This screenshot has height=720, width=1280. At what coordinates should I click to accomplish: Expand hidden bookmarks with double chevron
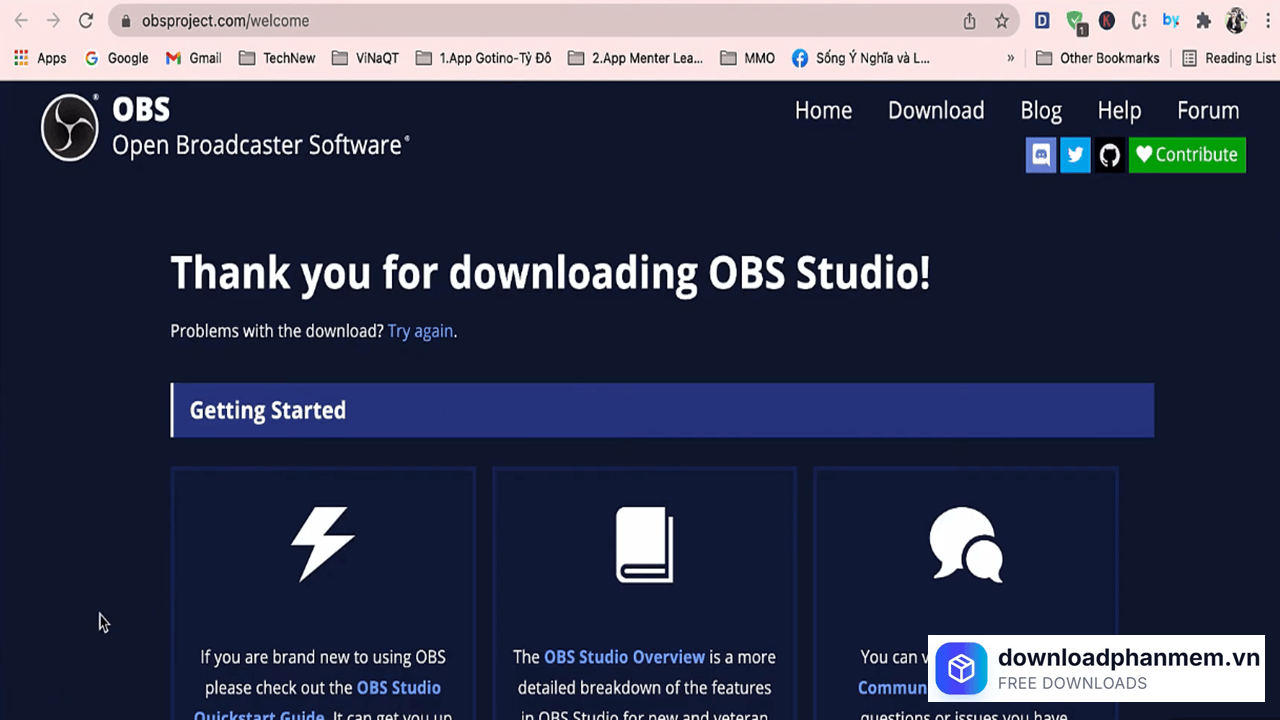[x=1010, y=58]
